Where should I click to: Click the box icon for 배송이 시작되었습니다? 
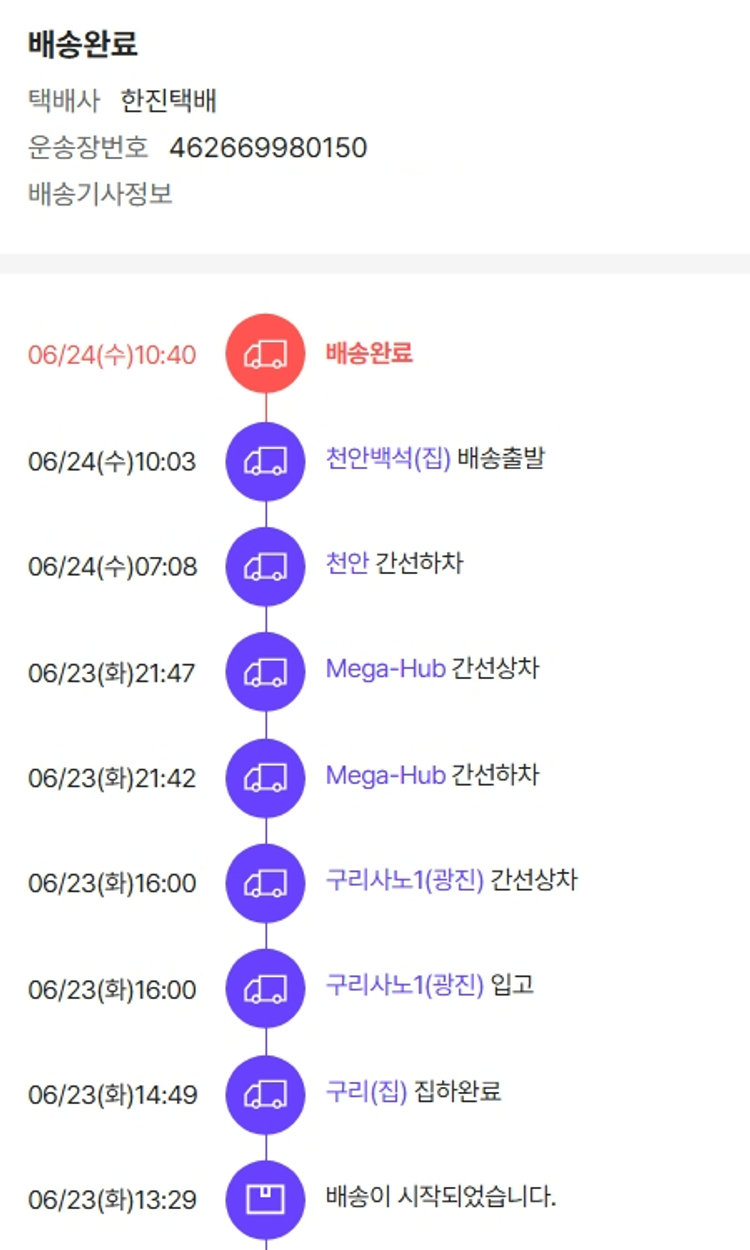tap(266, 1199)
